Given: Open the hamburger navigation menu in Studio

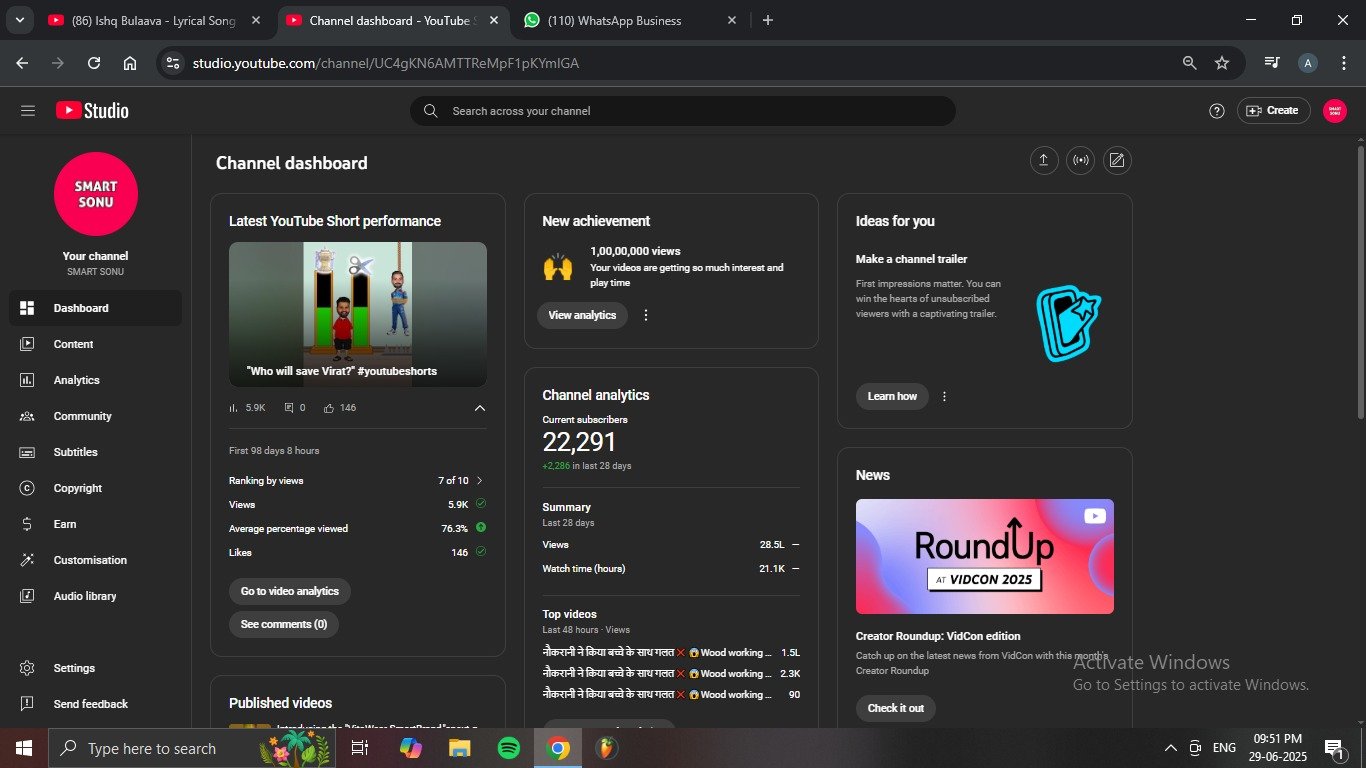Looking at the screenshot, I should [x=28, y=111].
